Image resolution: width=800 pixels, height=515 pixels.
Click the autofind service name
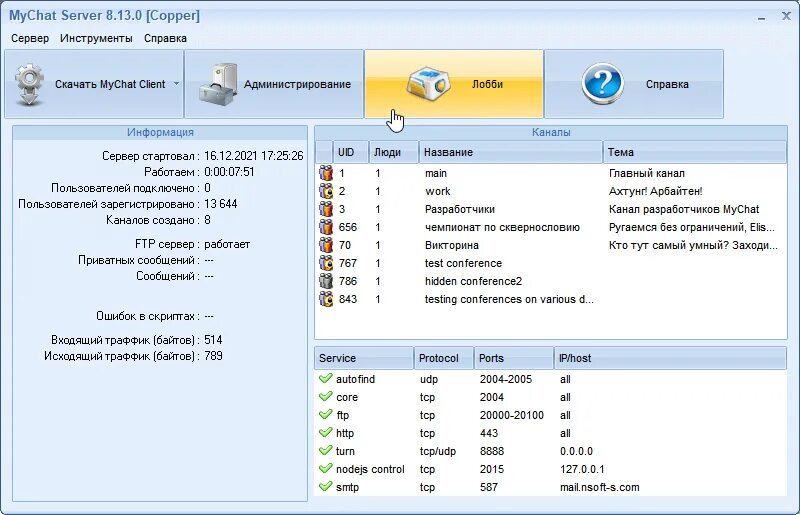pos(355,379)
